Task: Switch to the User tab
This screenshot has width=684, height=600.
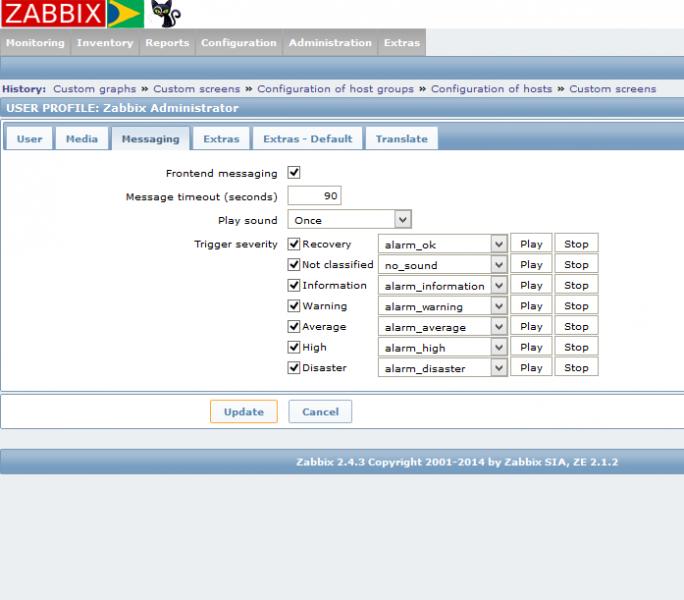Action: point(30,139)
